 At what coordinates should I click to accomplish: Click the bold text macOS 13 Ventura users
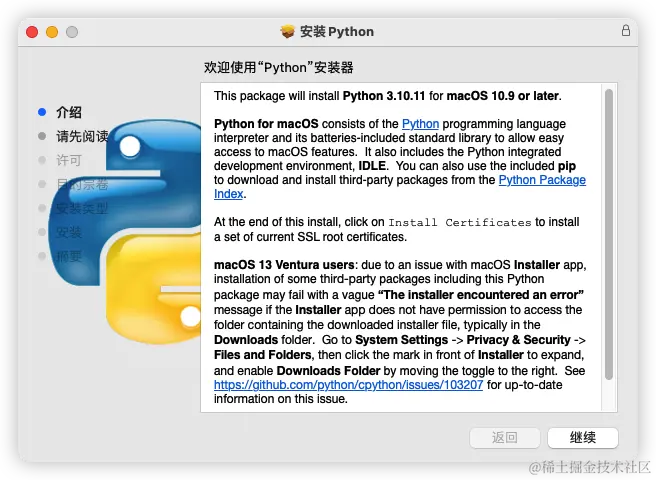tap(284, 265)
